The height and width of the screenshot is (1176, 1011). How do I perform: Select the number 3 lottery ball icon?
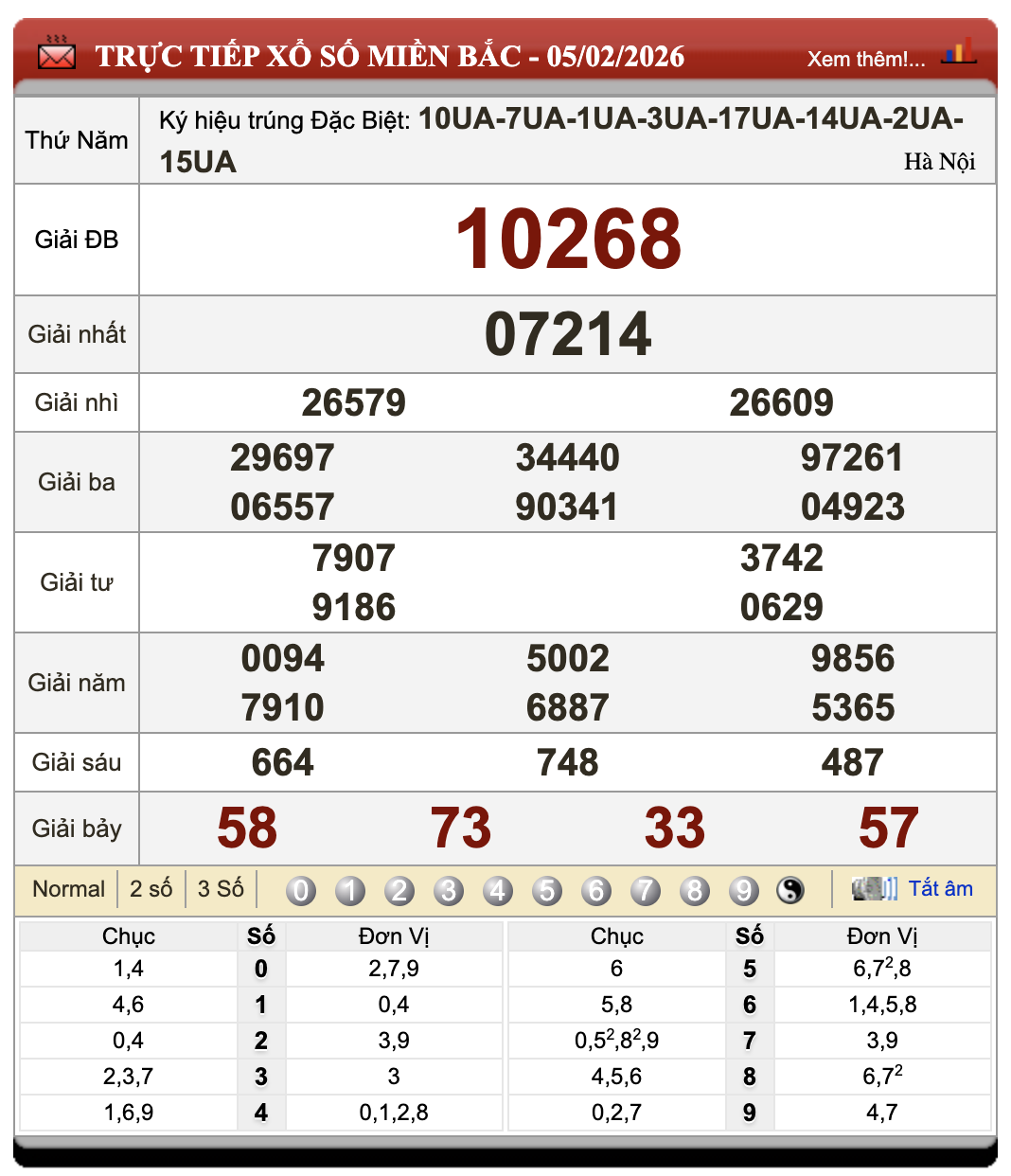(x=449, y=890)
